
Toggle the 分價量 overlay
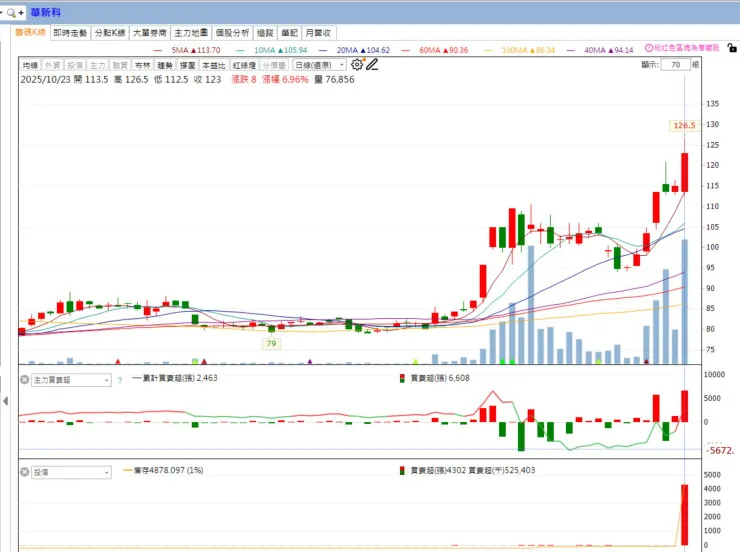[274, 65]
